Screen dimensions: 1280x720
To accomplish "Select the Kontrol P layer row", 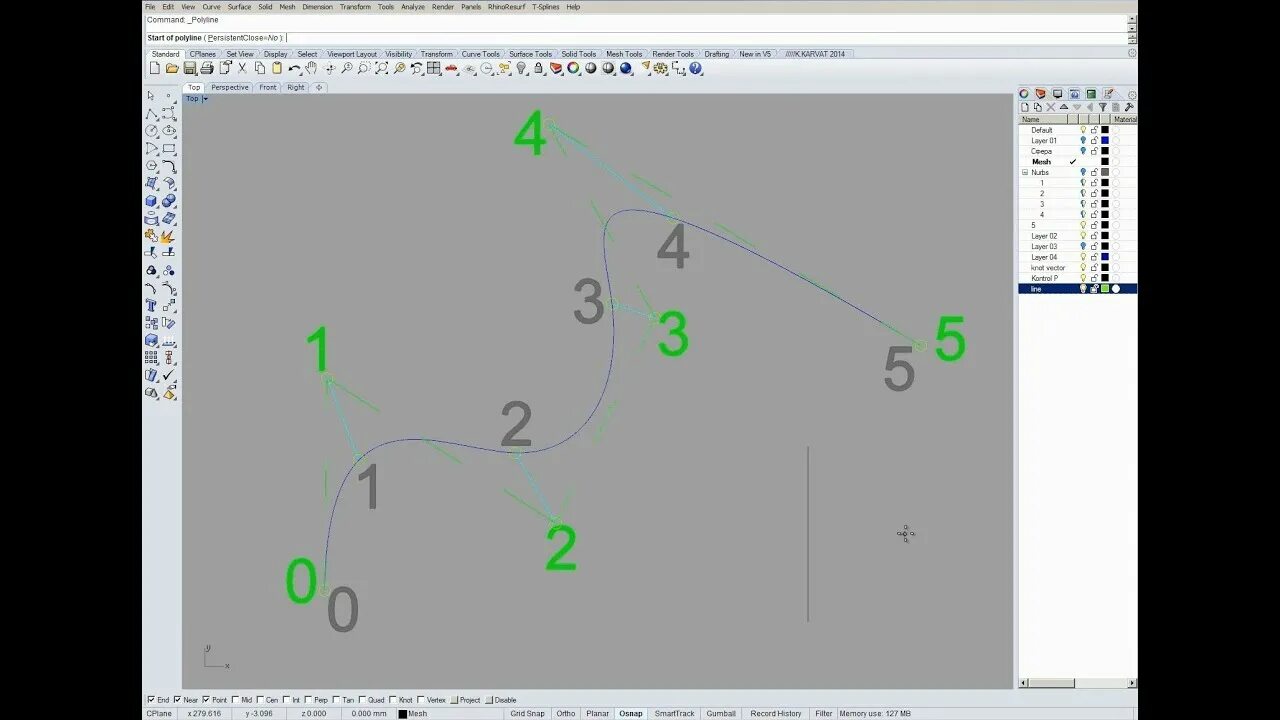I will [1078, 278].
